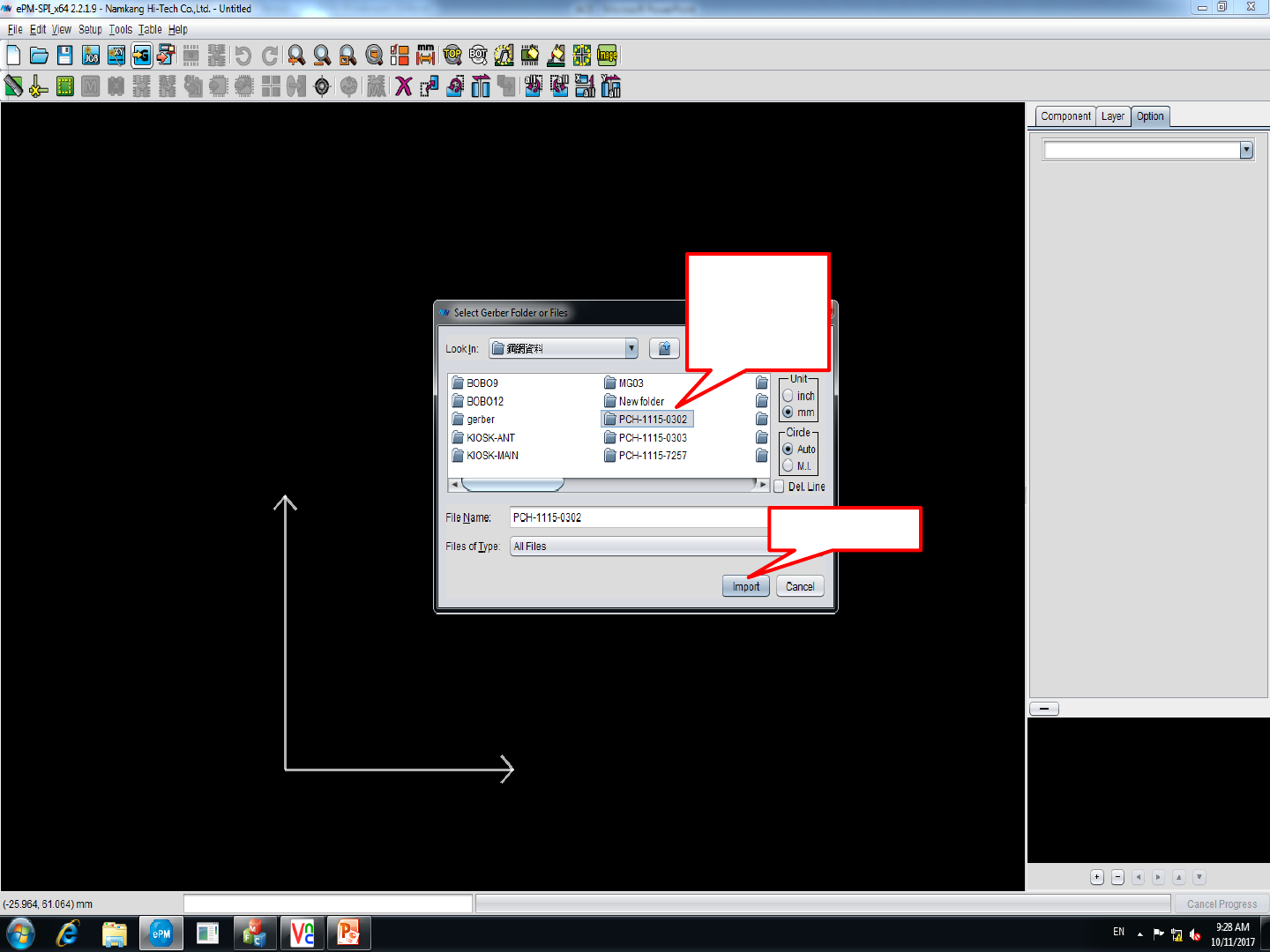Viewport: 1270px width, 952px height.
Task: Click the Undo arrow icon
Action: (x=243, y=56)
